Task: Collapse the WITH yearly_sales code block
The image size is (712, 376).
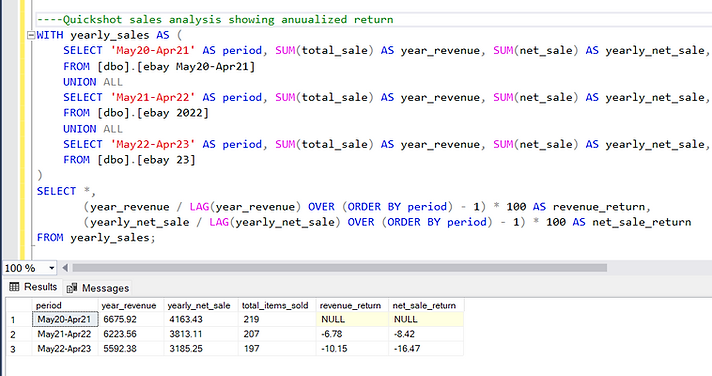Action: pos(31,35)
